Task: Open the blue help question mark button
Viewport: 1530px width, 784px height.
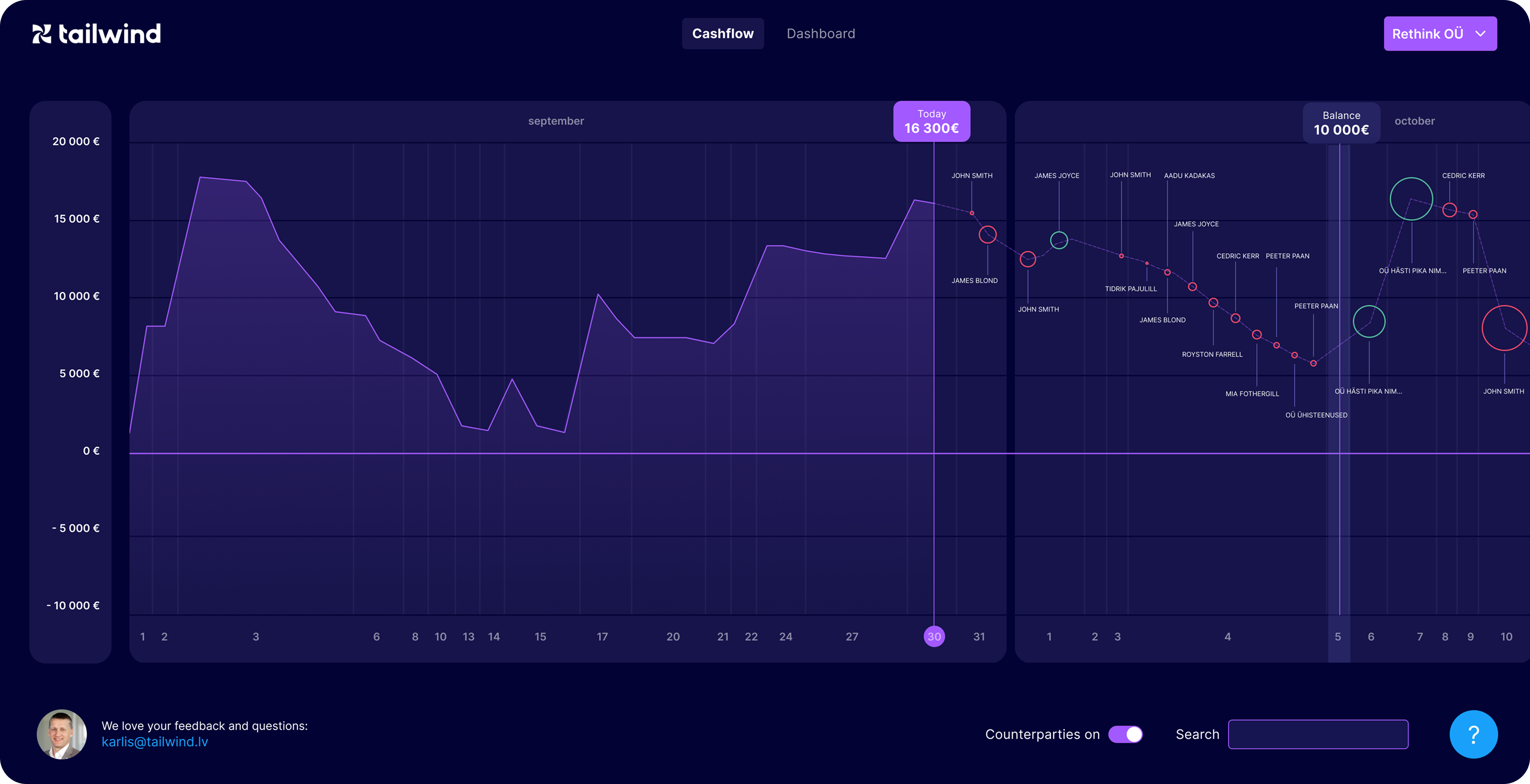Action: click(x=1473, y=734)
